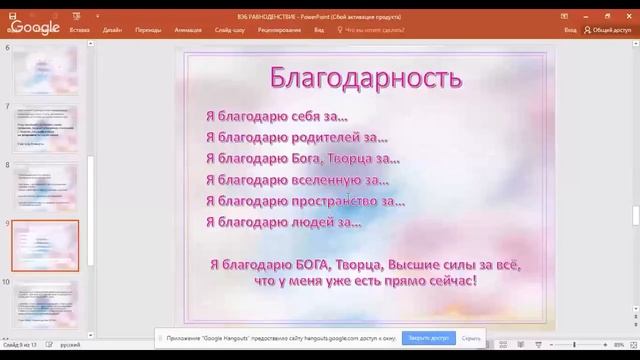Select slide 7 thumbnail

click(46, 129)
